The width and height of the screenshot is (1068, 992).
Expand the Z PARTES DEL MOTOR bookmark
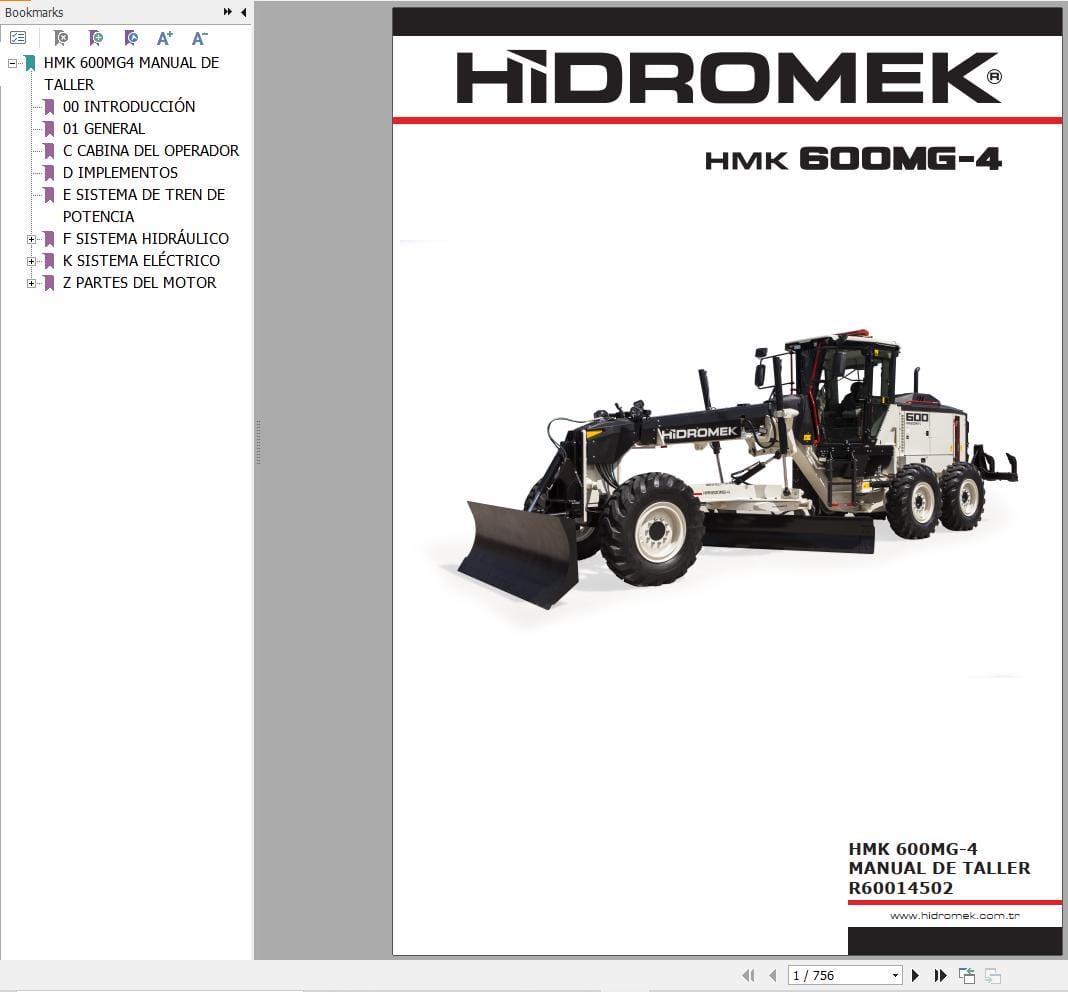(x=31, y=283)
